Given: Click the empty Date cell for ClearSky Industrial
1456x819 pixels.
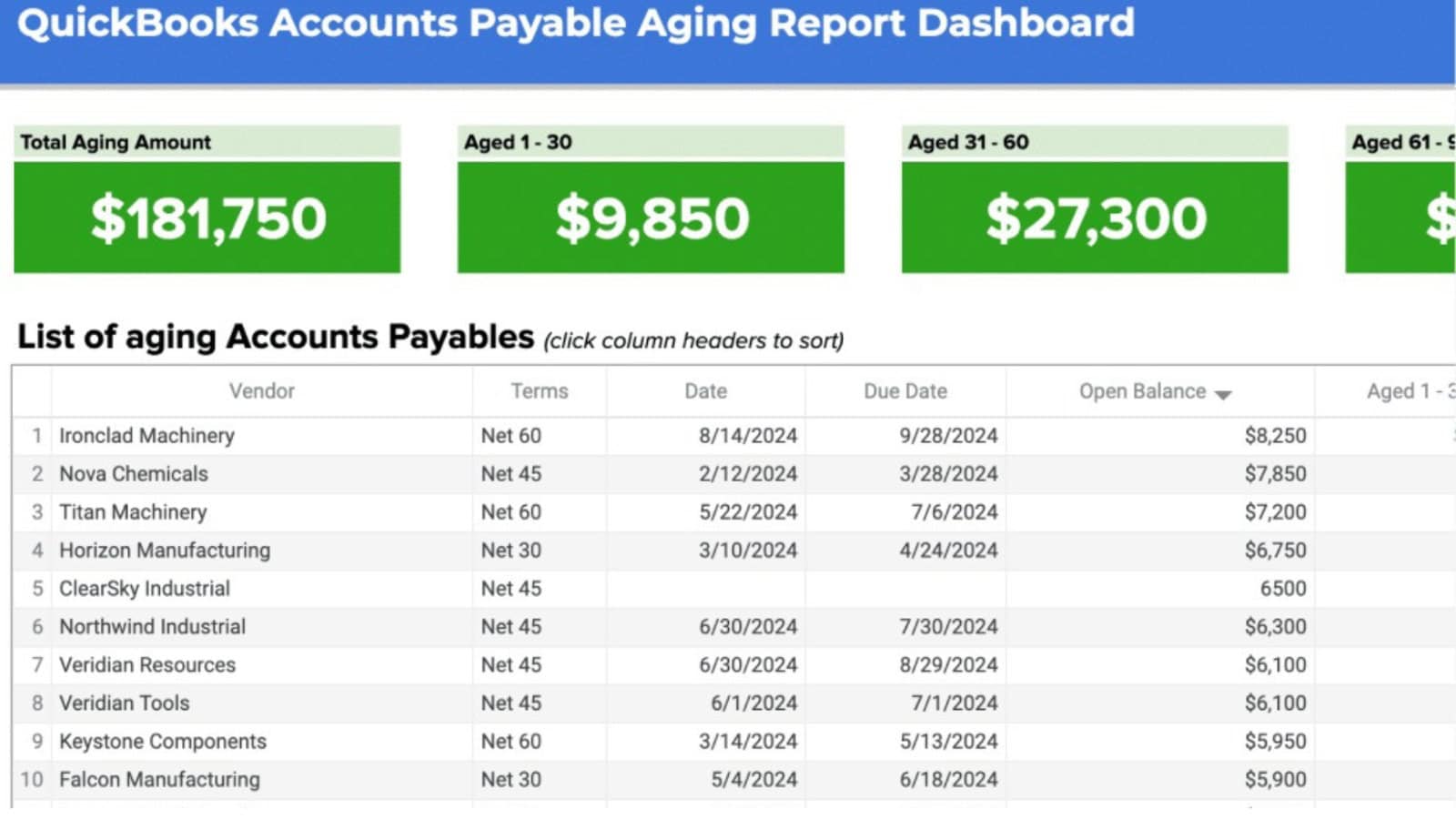Looking at the screenshot, I should pos(705,588).
